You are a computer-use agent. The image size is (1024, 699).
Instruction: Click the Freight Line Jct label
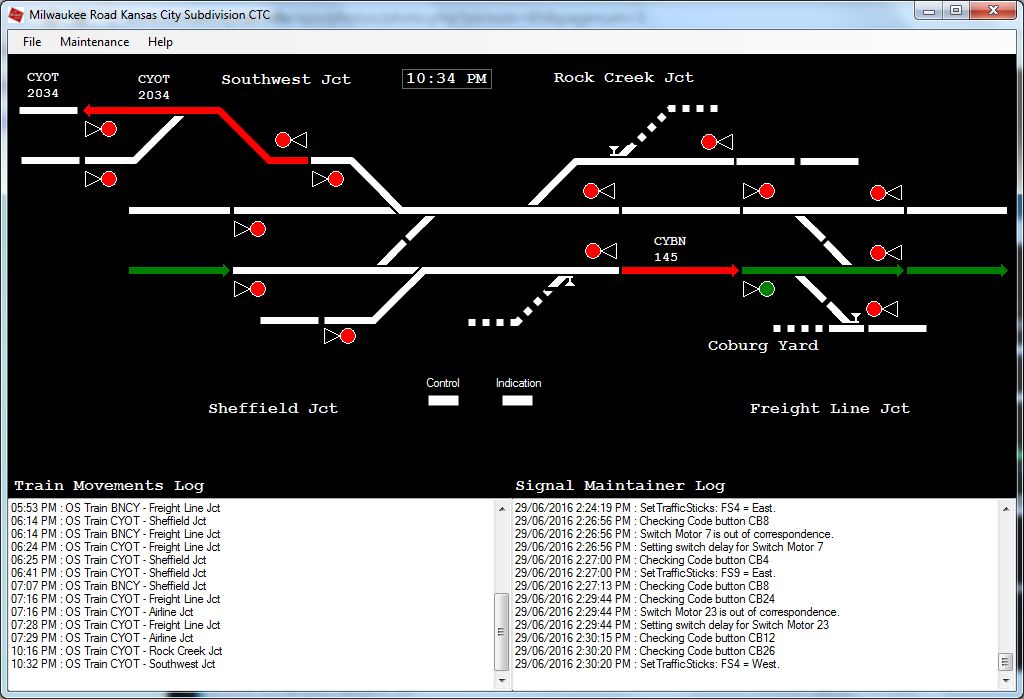[829, 409]
